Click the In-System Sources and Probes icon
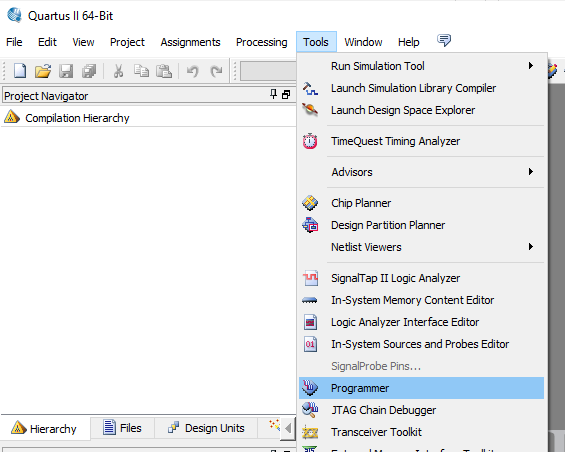The image size is (565, 452). click(310, 344)
